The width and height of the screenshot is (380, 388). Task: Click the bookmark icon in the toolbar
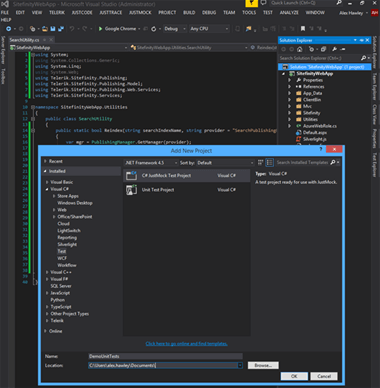click(303, 29)
